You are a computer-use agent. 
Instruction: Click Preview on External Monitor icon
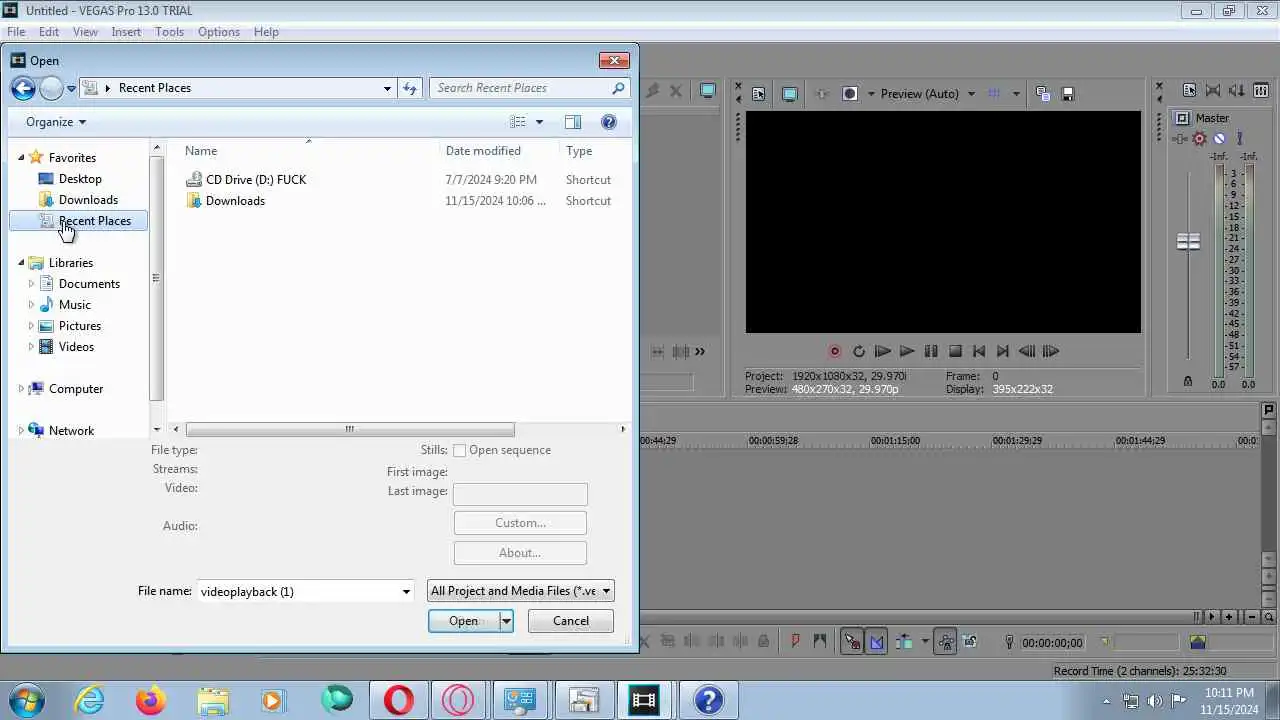tap(789, 94)
